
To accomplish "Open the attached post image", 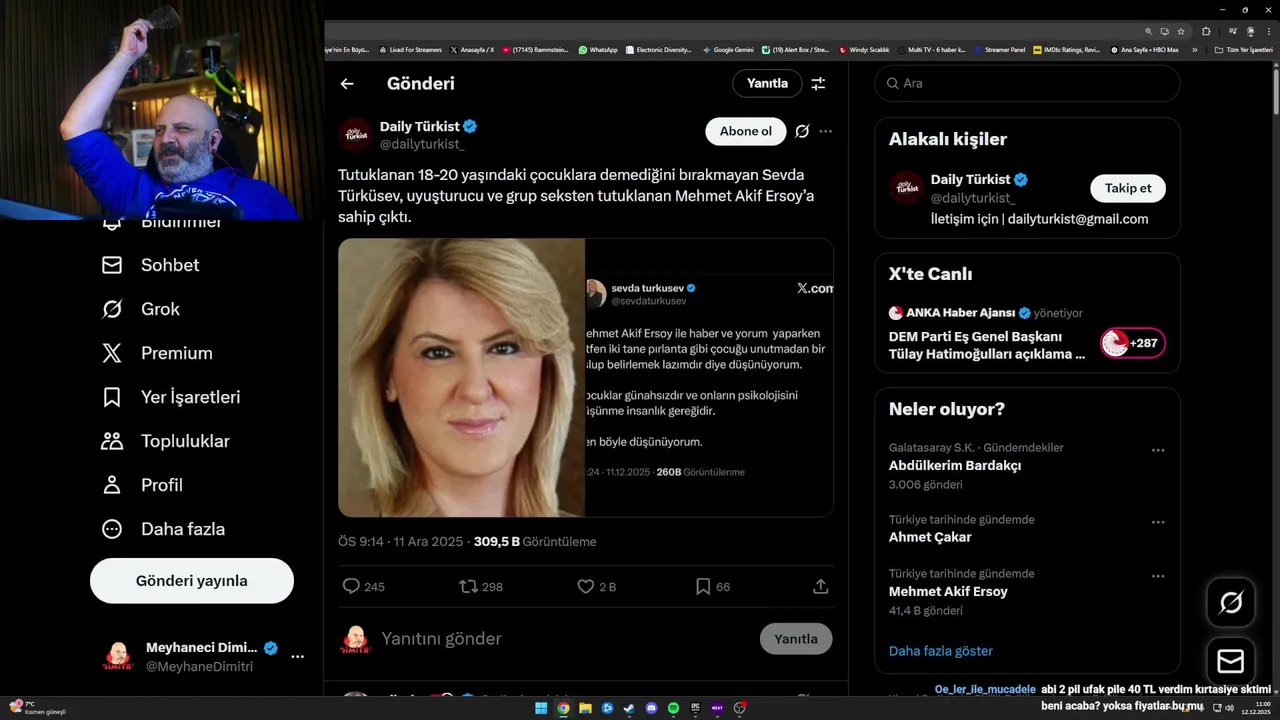I will (585, 377).
